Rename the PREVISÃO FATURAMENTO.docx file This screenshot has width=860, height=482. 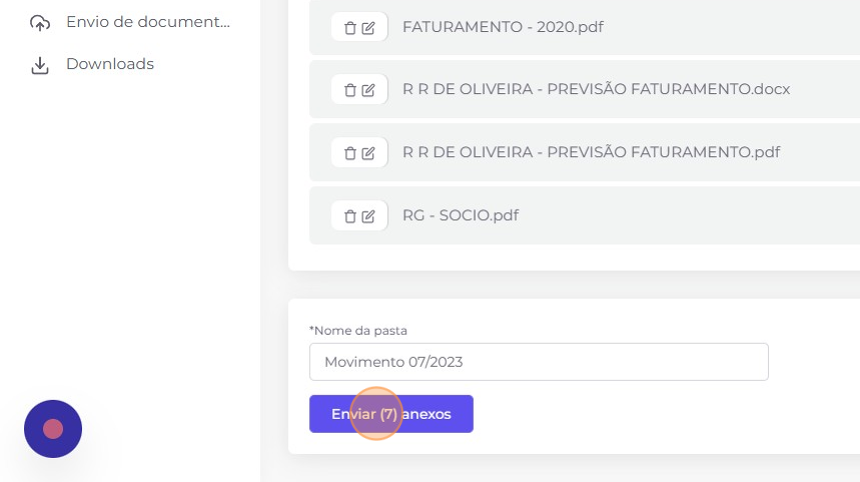click(x=369, y=90)
